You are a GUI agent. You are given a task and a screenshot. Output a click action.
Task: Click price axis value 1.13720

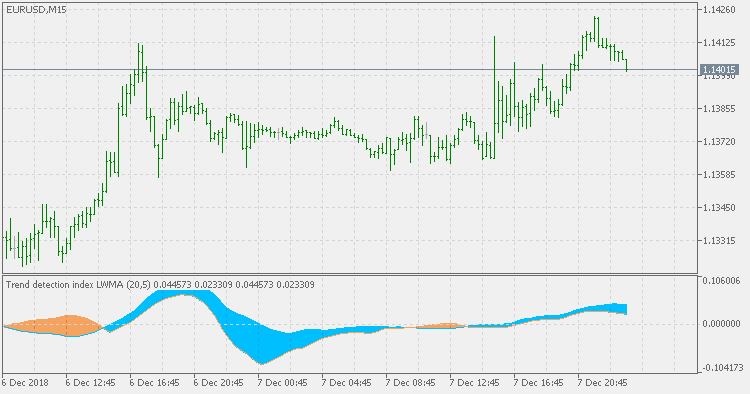click(x=719, y=142)
